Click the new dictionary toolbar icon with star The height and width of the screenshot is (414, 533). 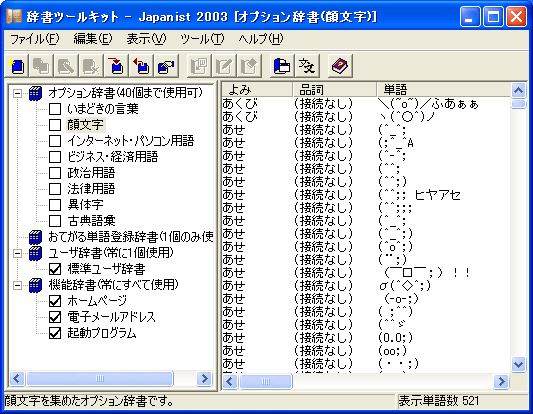click(16, 66)
